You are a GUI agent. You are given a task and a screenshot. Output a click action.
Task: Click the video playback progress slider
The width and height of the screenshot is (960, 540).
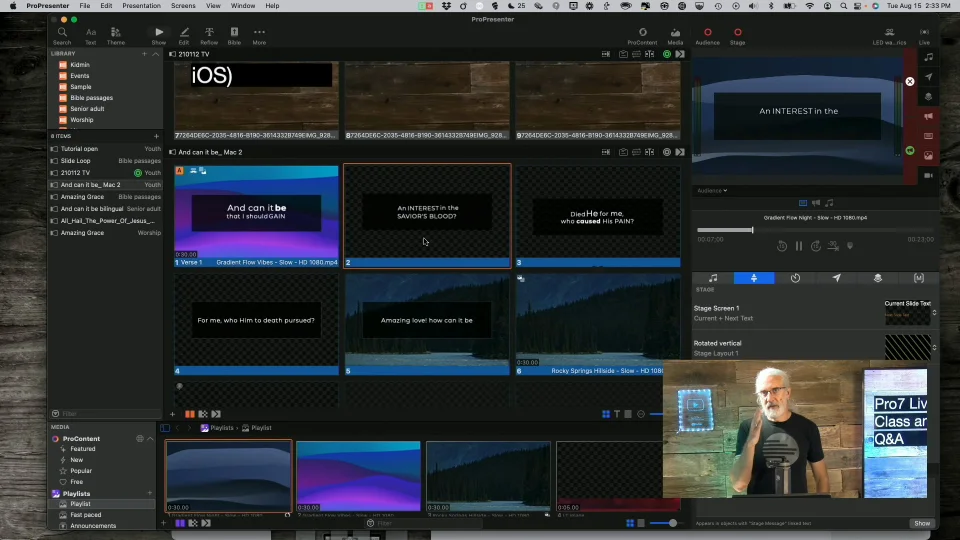(752, 230)
